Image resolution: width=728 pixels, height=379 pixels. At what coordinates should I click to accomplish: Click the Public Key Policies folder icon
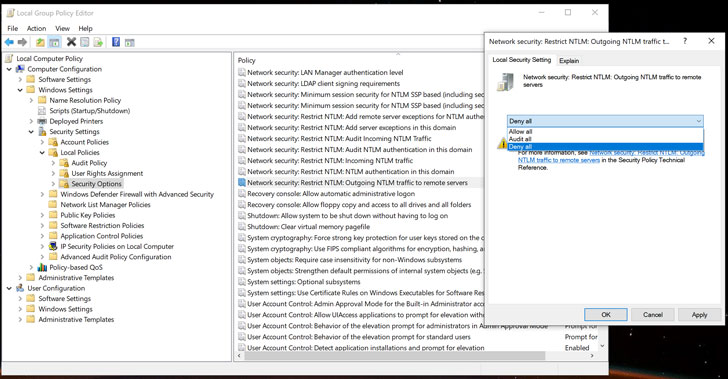[x=53, y=215]
